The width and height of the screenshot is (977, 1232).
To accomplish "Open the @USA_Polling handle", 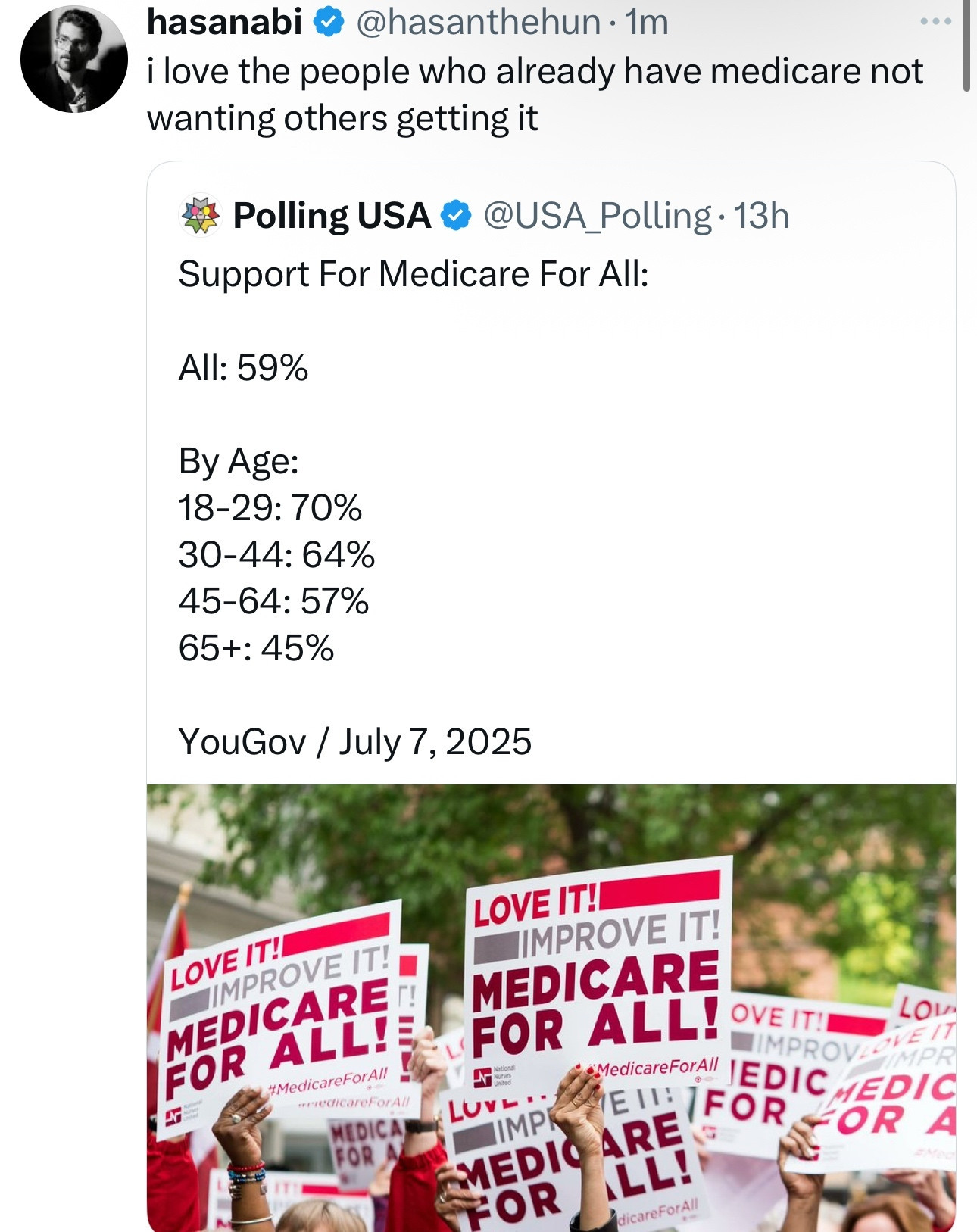I will [597, 217].
